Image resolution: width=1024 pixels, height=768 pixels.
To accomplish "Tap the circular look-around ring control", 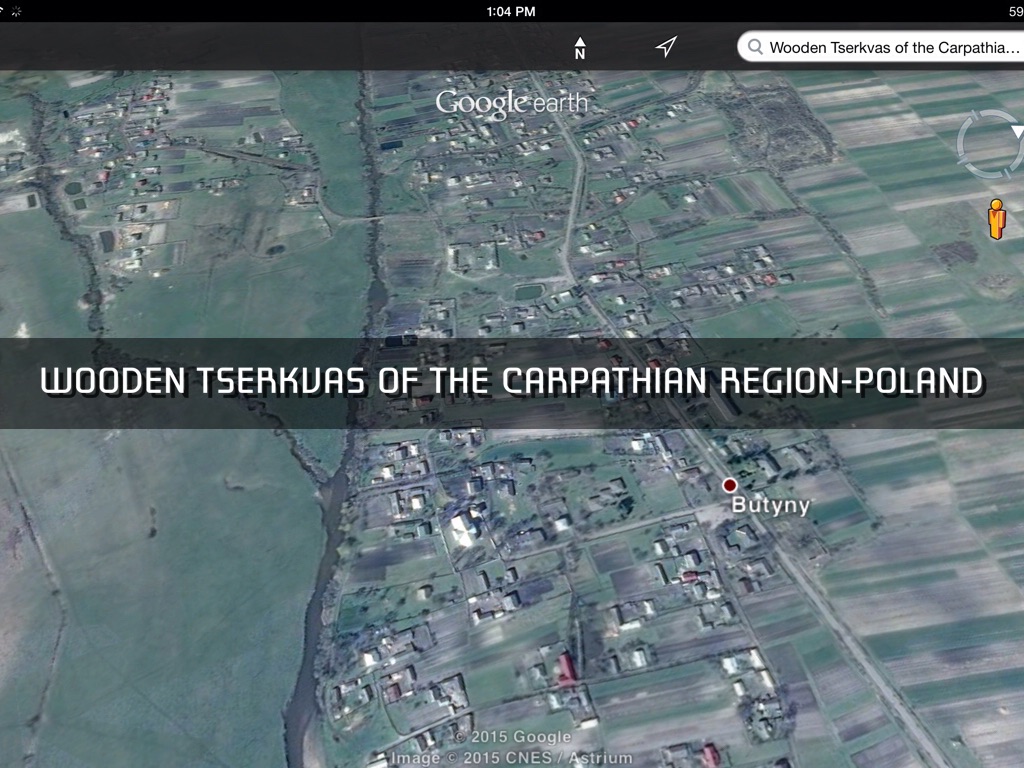I will pyautogui.click(x=988, y=146).
